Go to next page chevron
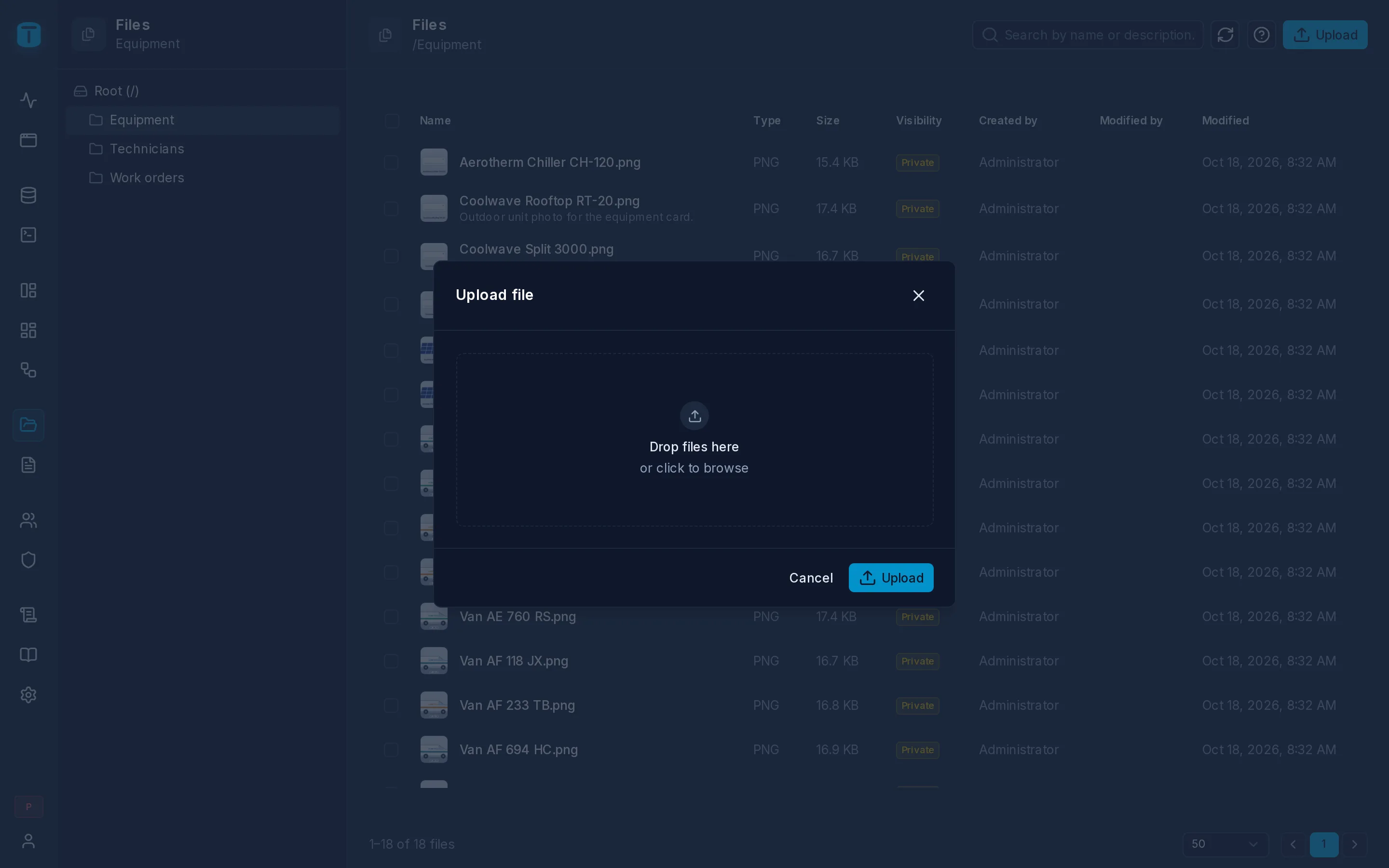 click(x=1355, y=844)
